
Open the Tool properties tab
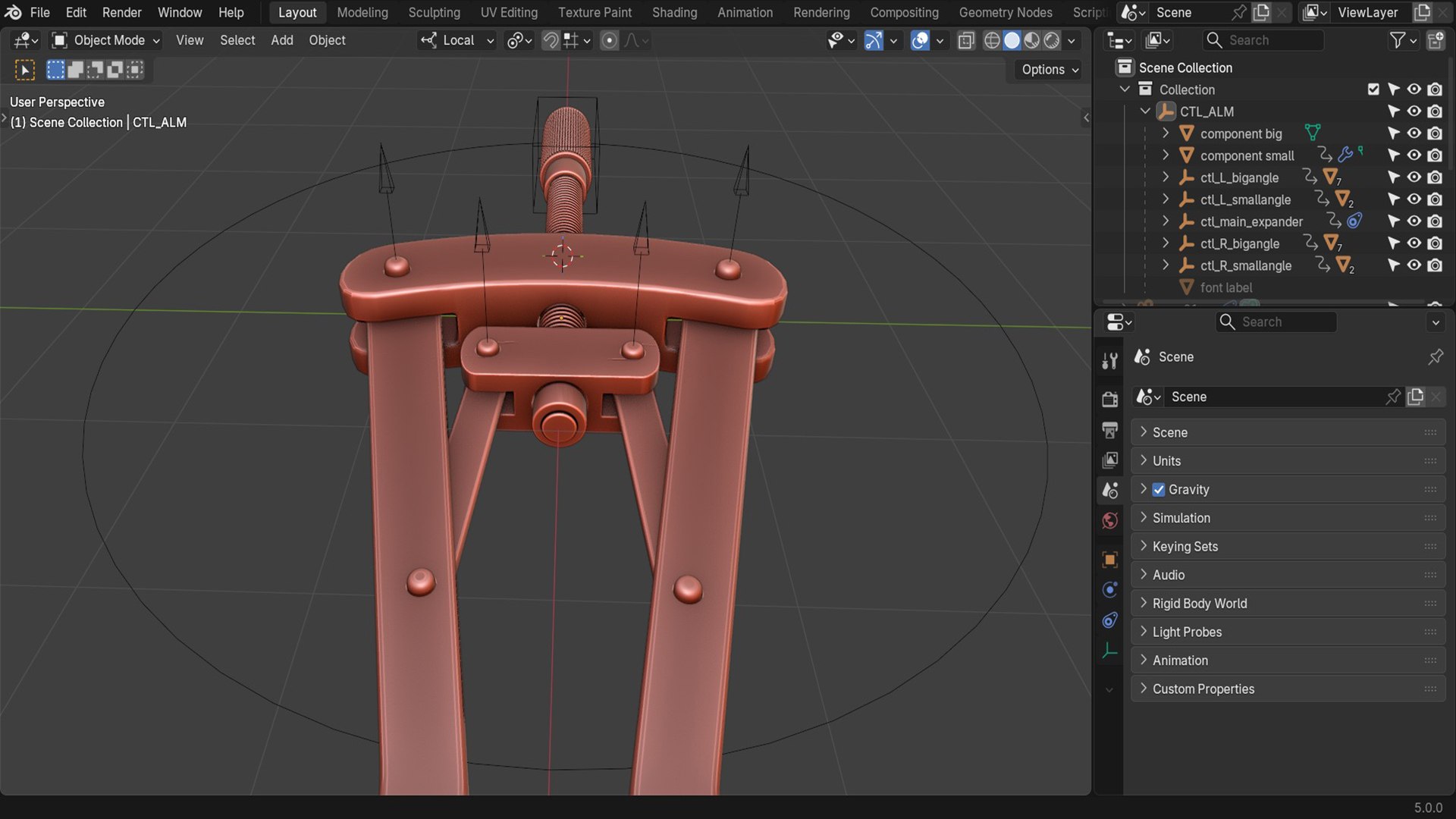coord(1109,361)
